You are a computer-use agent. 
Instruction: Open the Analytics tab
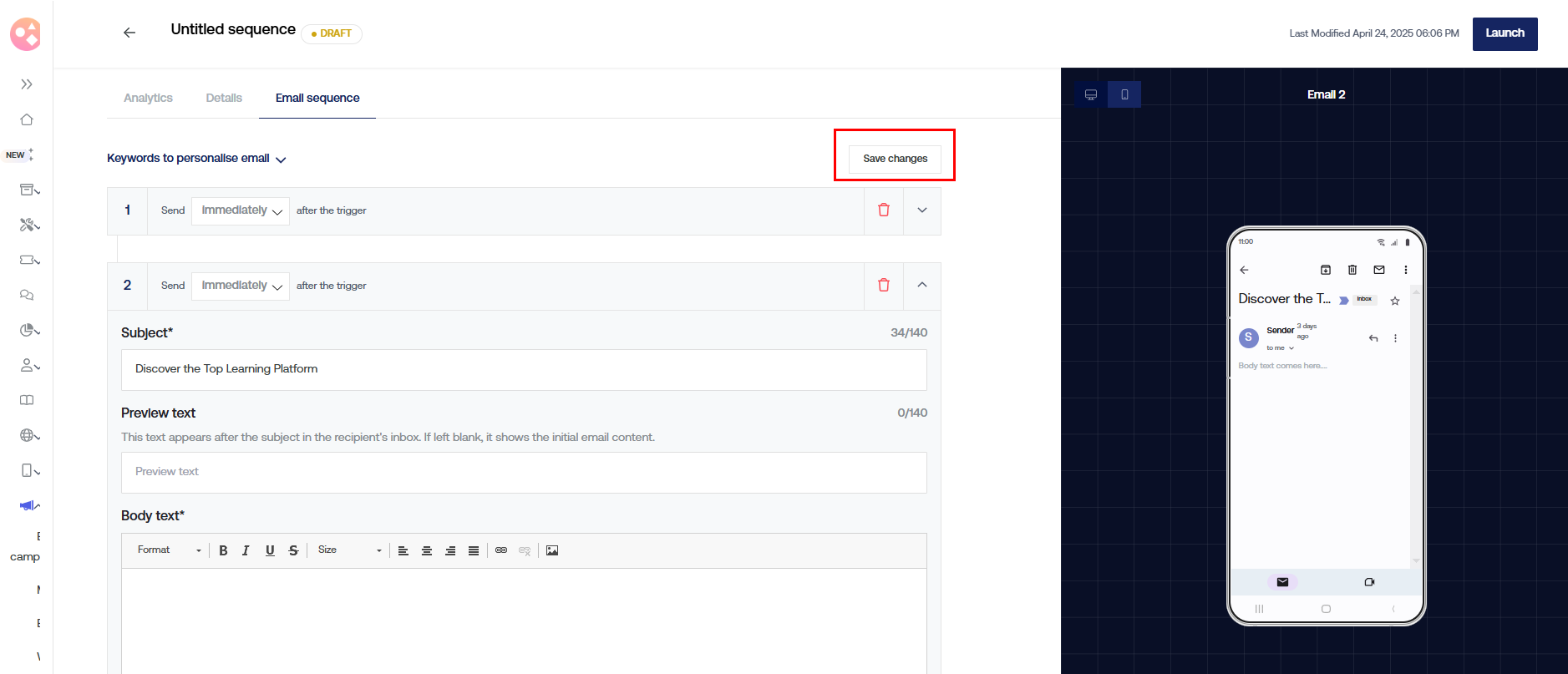(148, 98)
